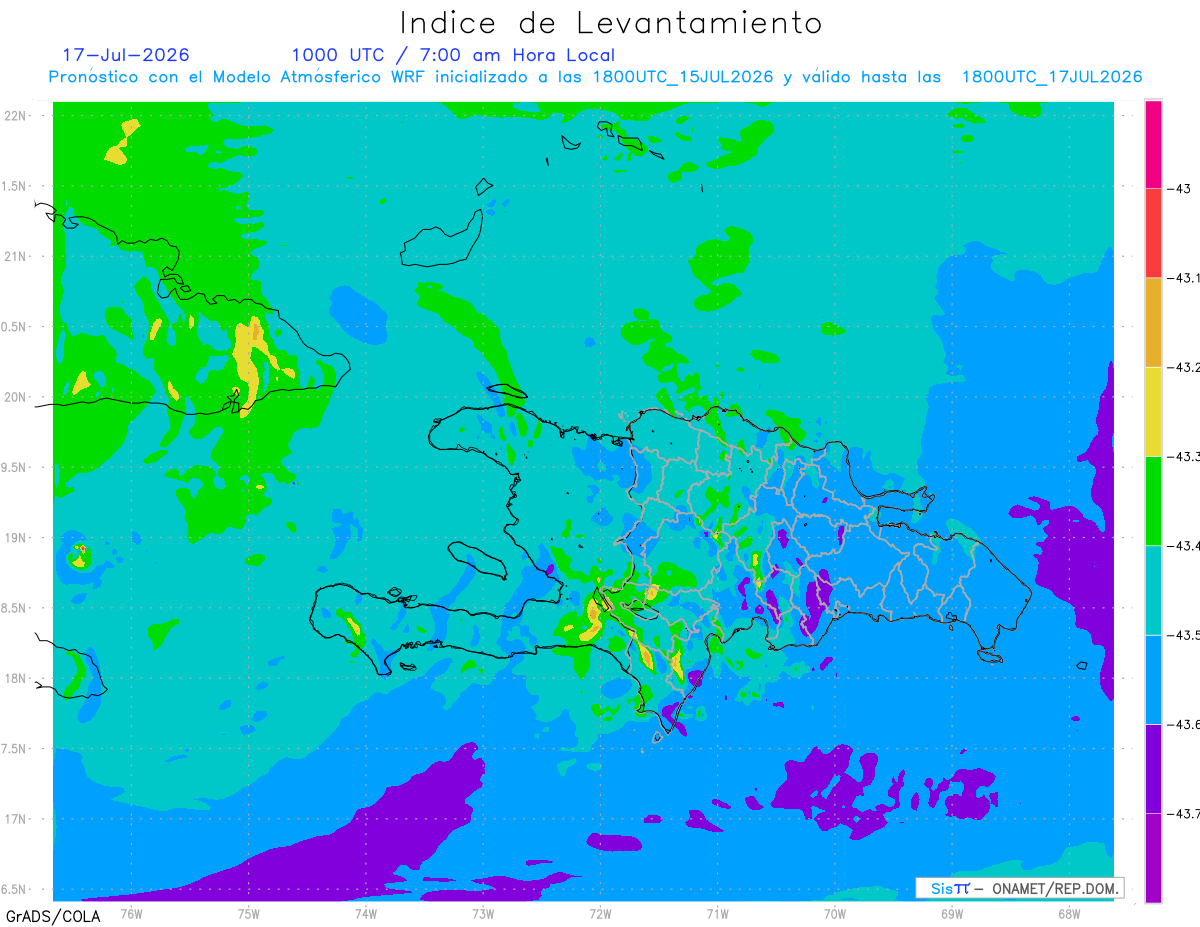1200x927 pixels.
Task: Click the valid-until time '1800UTC_17JUL2026'
Action: point(1052,77)
